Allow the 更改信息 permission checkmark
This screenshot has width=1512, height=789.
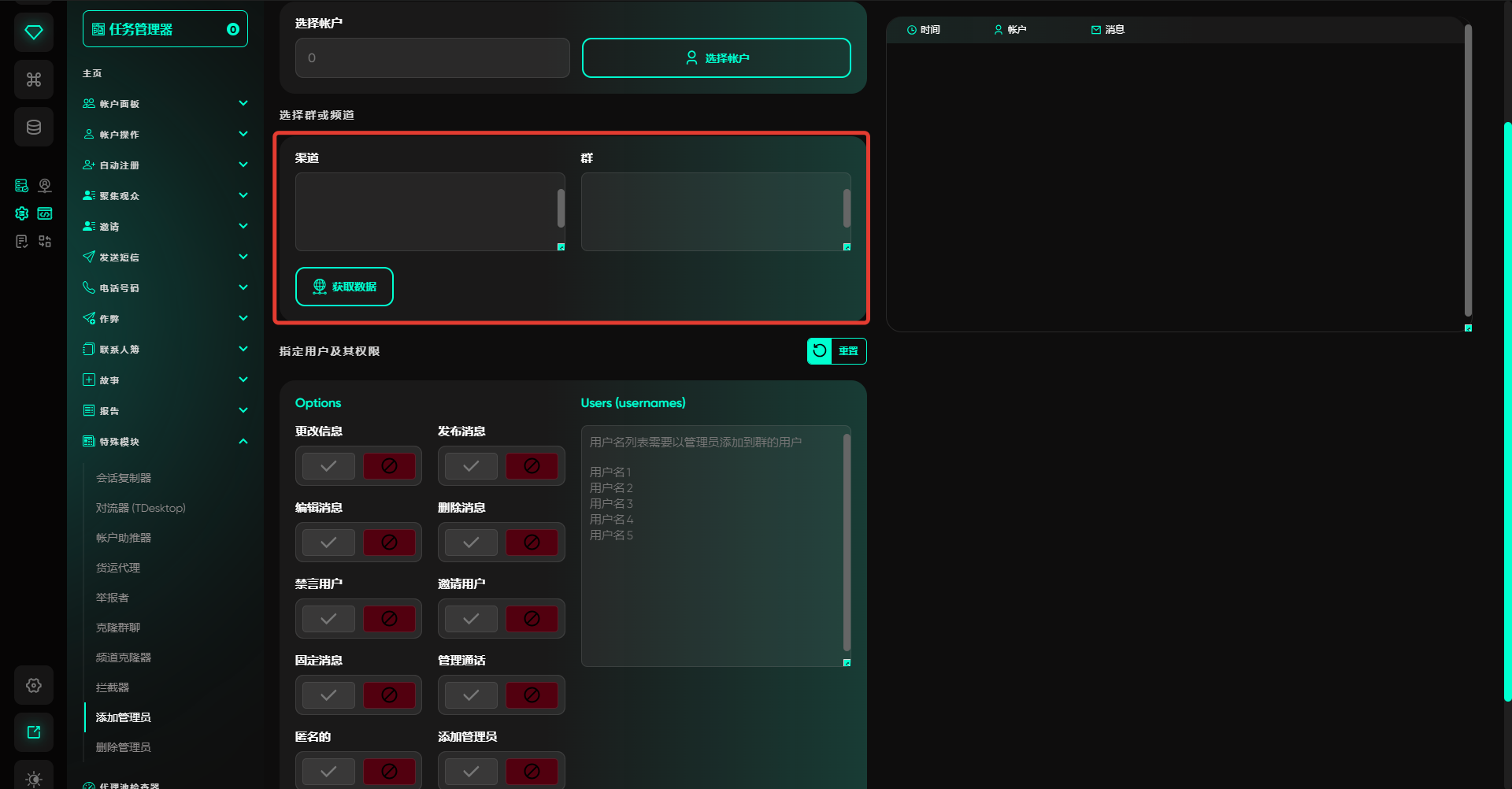(x=328, y=466)
